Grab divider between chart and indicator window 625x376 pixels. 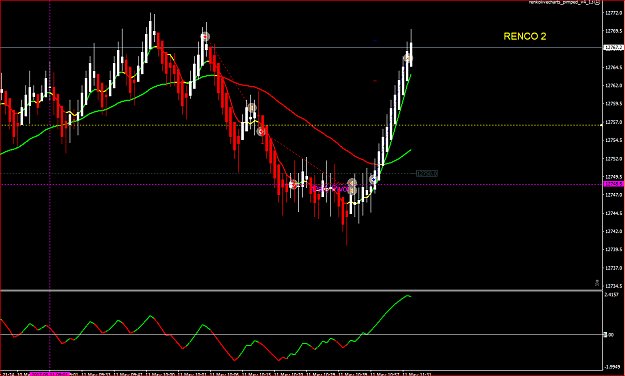tap(301, 290)
